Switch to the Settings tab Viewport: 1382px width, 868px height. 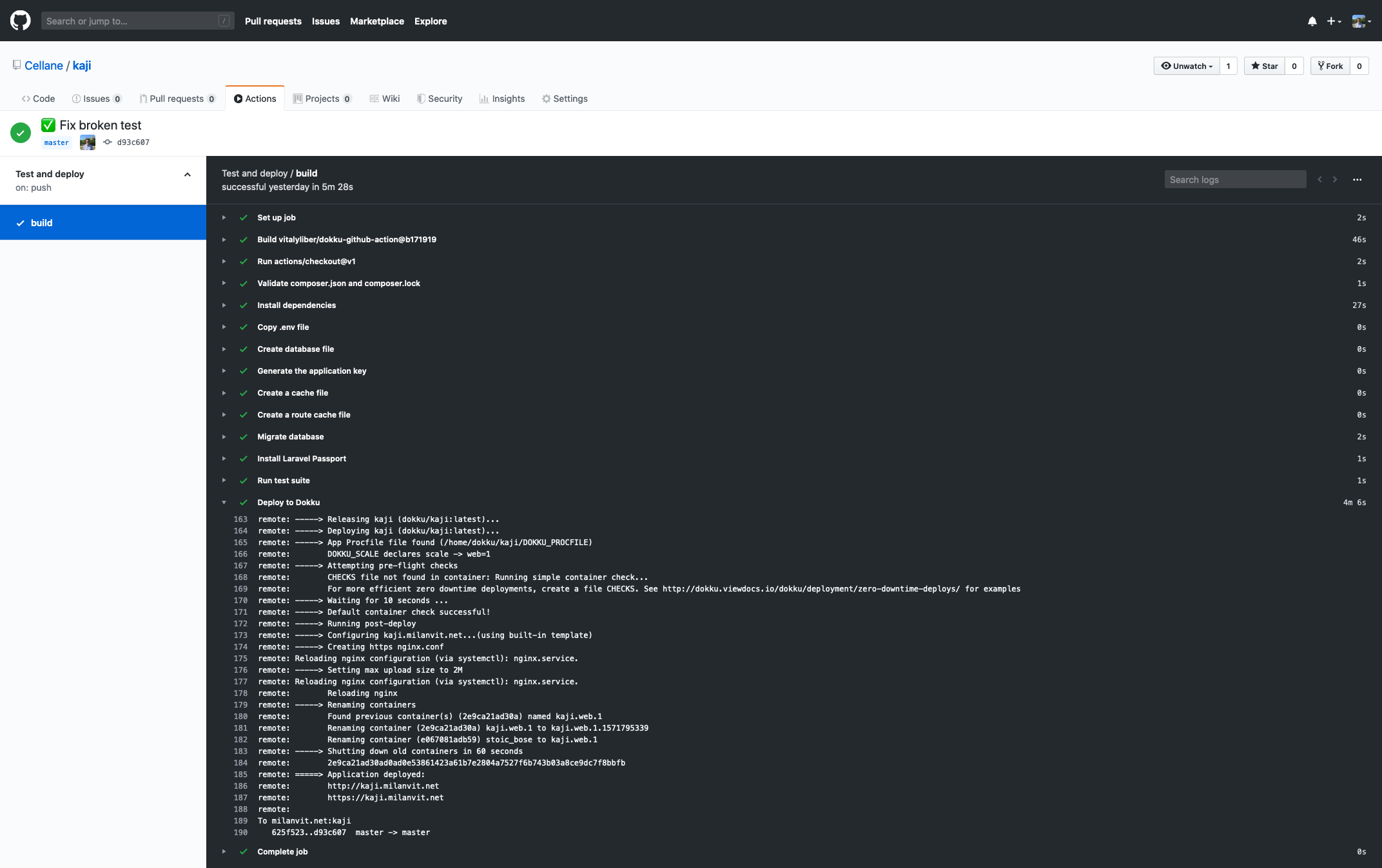[x=565, y=99]
